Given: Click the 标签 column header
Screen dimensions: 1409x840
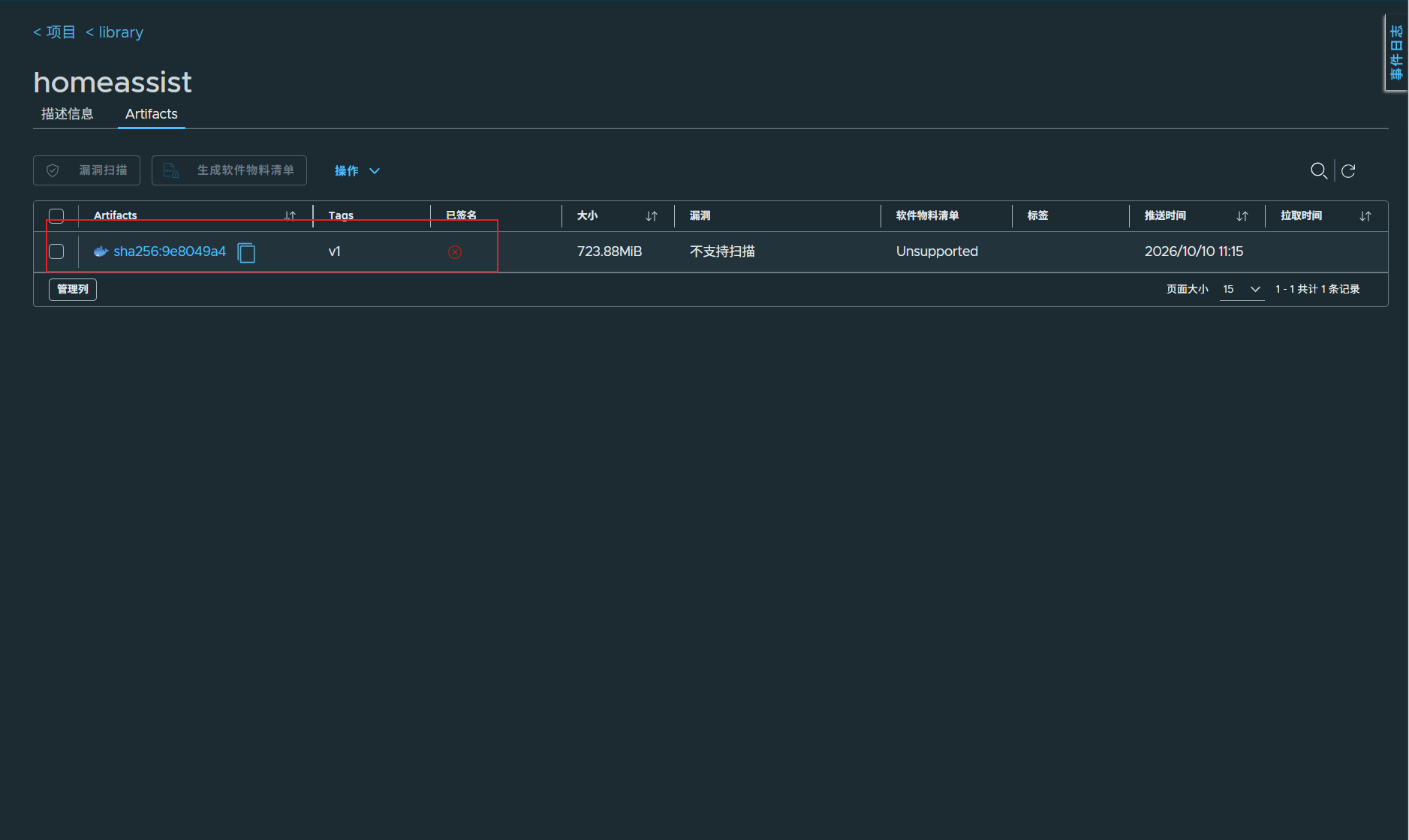Looking at the screenshot, I should [1037, 215].
